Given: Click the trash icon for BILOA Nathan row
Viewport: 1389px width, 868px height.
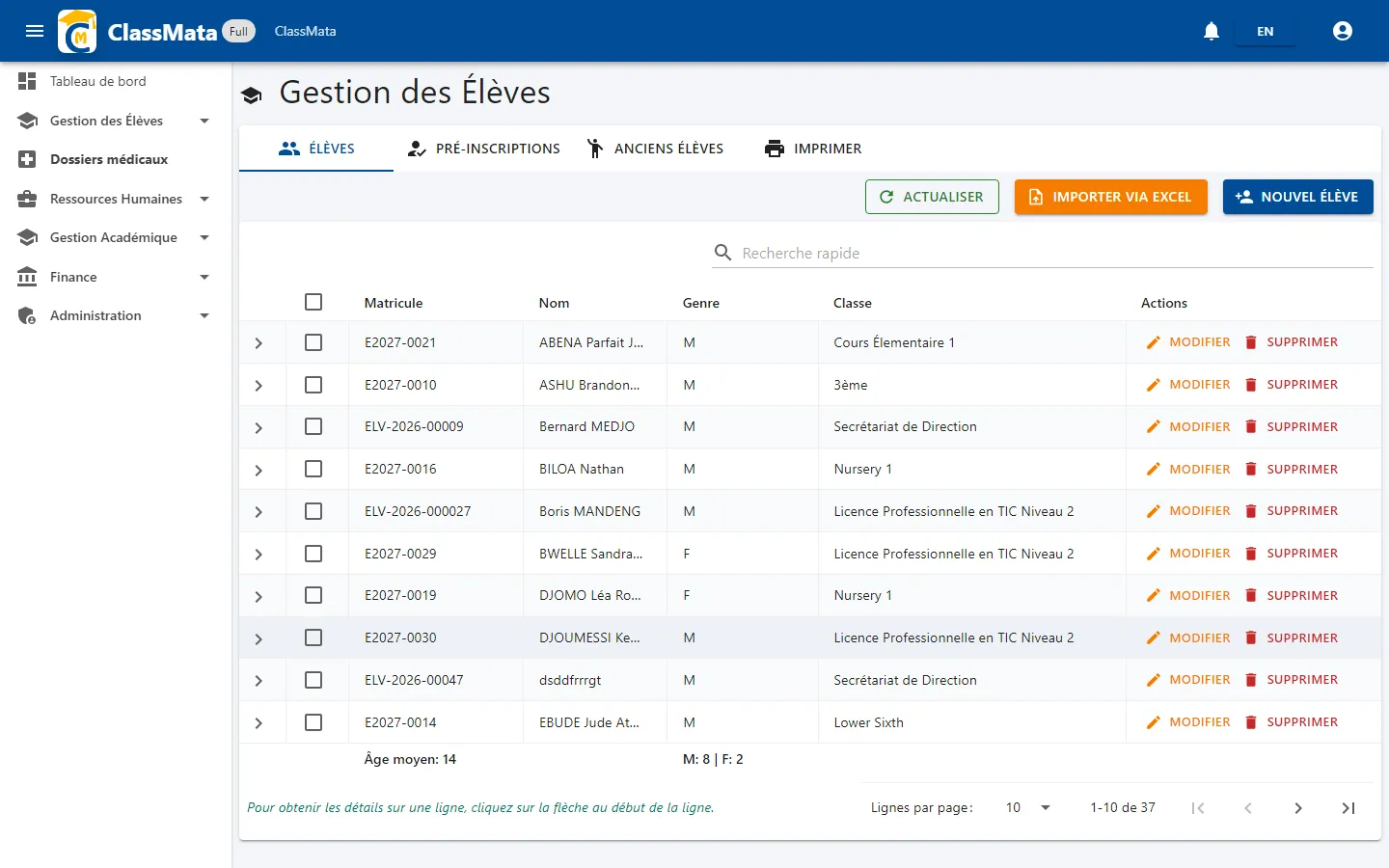Looking at the screenshot, I should click(x=1251, y=469).
